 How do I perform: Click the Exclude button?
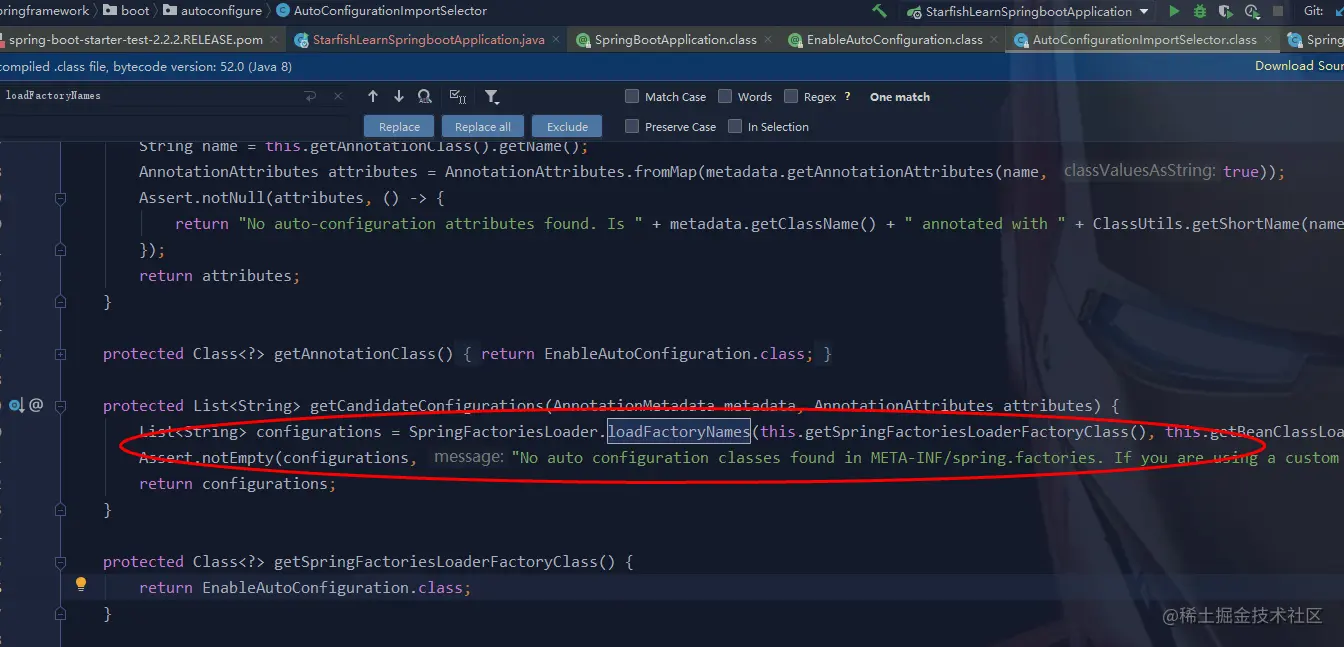(x=567, y=127)
